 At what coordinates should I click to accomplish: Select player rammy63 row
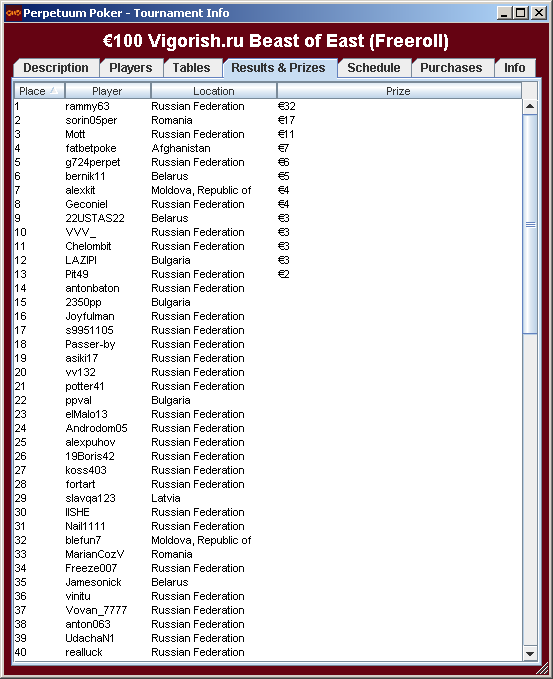pos(268,106)
